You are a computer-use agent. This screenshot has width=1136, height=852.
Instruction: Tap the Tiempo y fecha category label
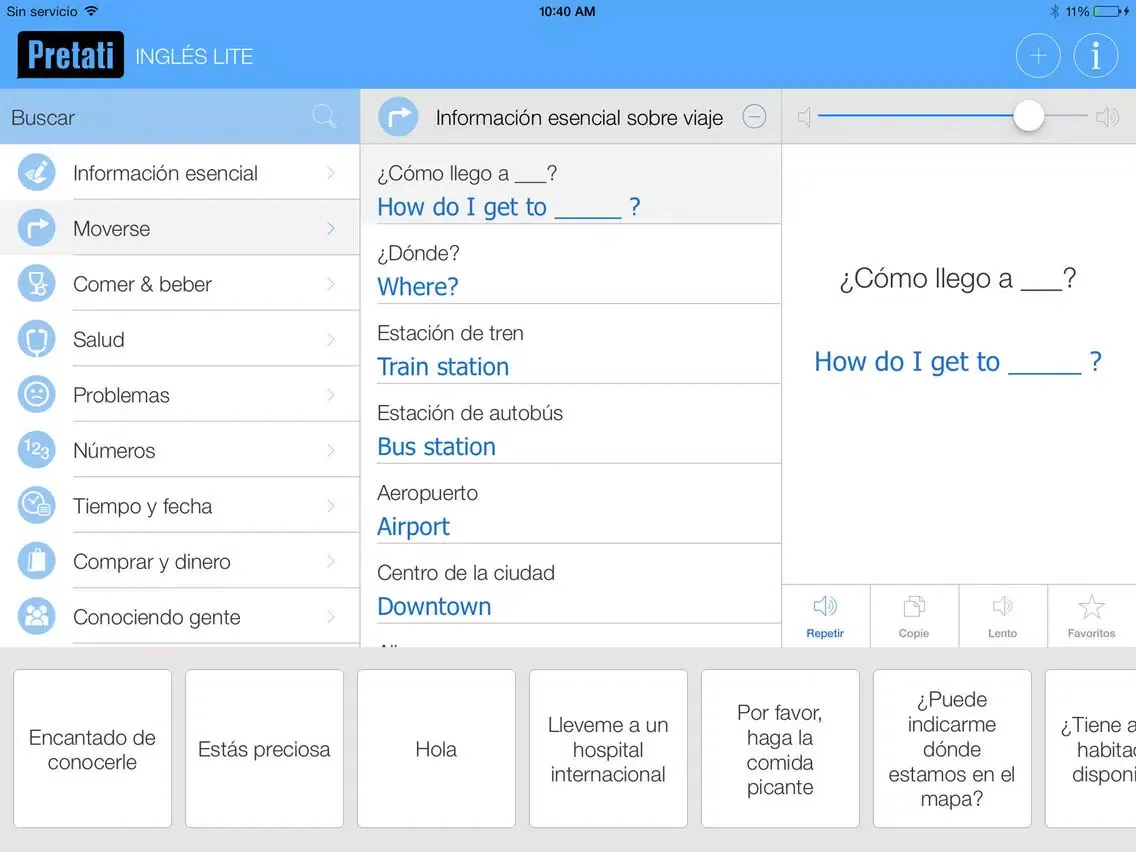pos(143,506)
